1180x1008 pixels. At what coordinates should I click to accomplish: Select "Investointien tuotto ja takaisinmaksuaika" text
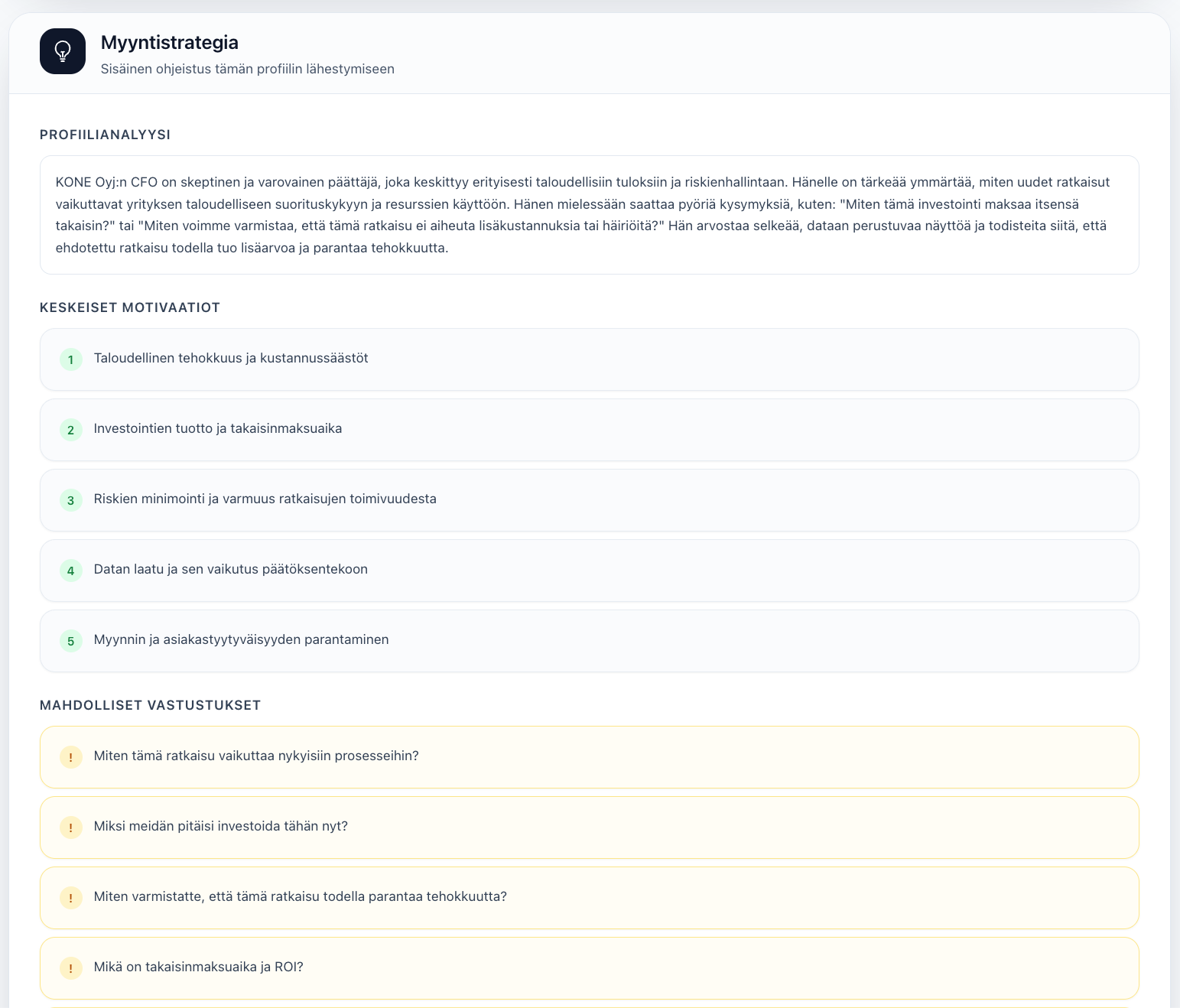point(218,428)
